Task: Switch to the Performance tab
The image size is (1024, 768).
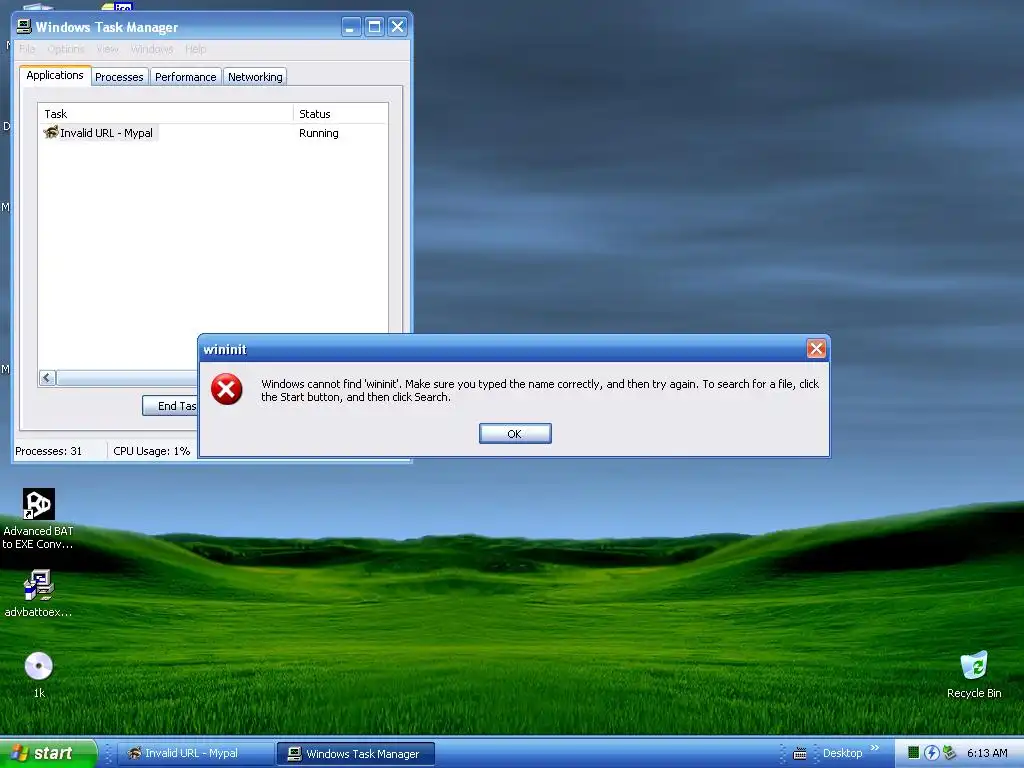Action: [185, 77]
